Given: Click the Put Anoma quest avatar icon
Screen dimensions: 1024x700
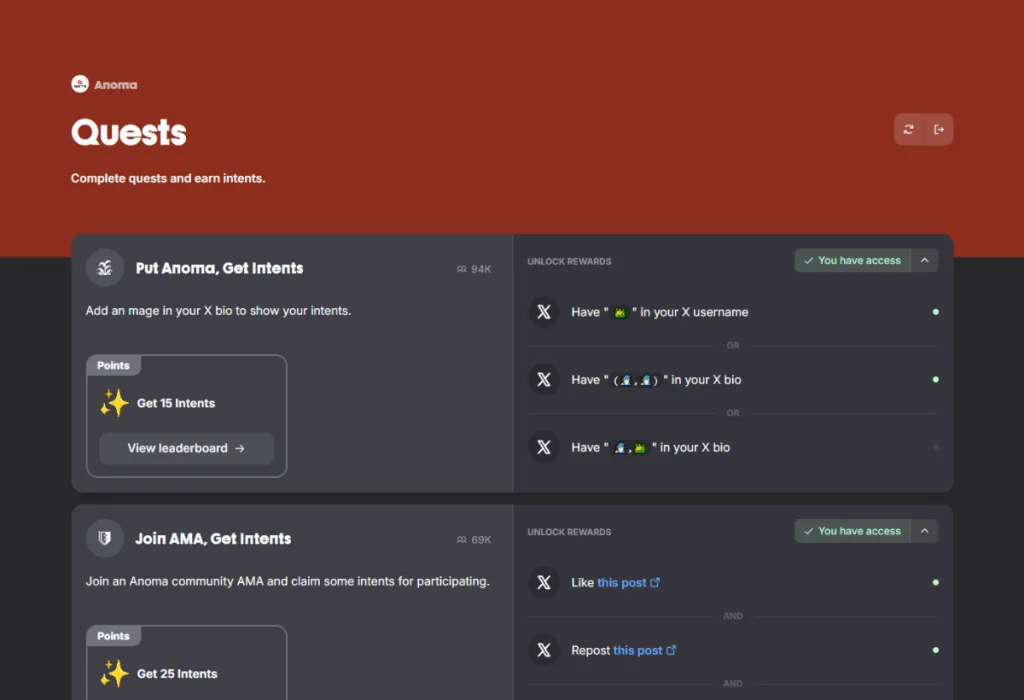Looking at the screenshot, I should pos(105,268).
